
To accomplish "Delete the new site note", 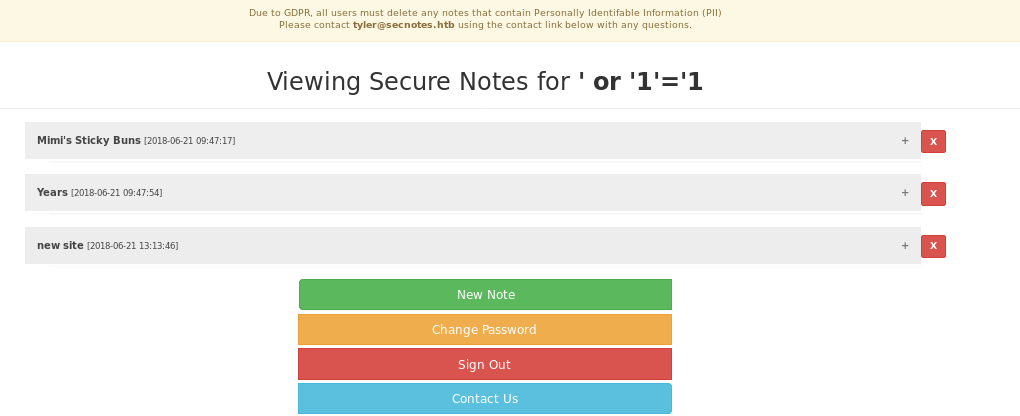I will (933, 247).
